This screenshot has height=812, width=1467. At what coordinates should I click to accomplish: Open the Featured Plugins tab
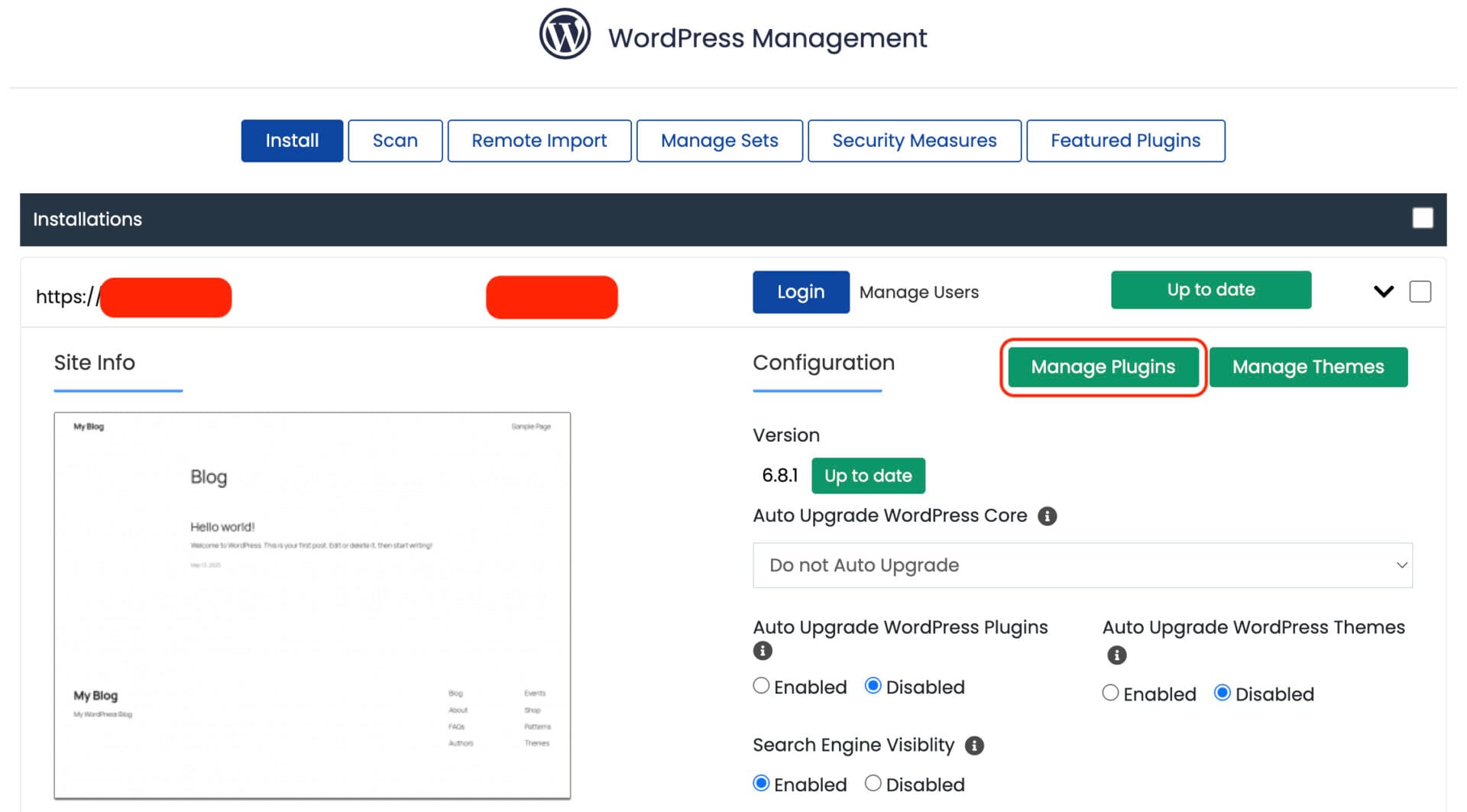click(1125, 141)
